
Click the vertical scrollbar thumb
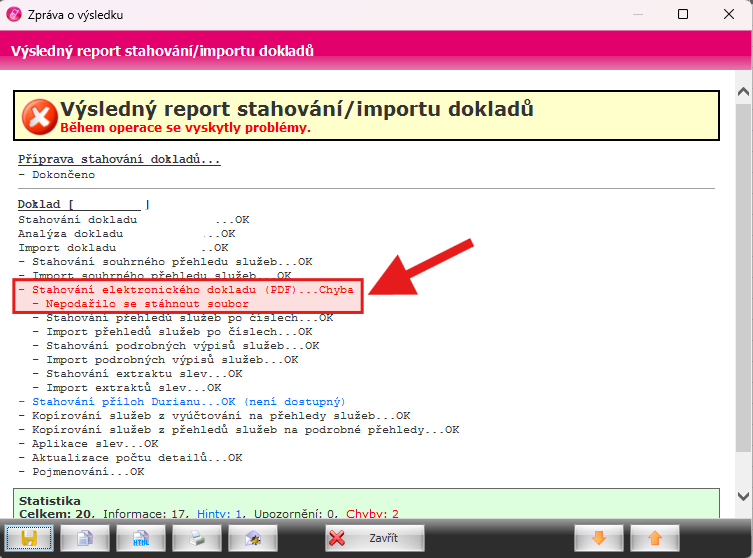[x=743, y=280]
